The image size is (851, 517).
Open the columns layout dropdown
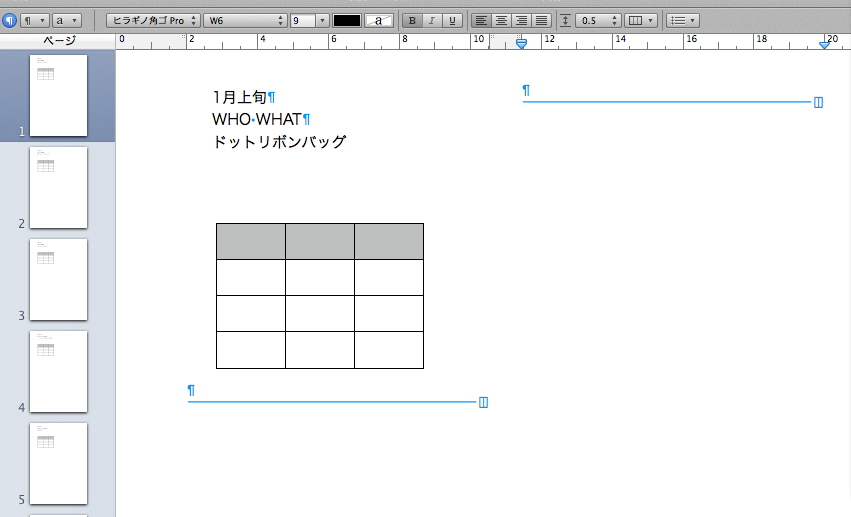[641, 21]
